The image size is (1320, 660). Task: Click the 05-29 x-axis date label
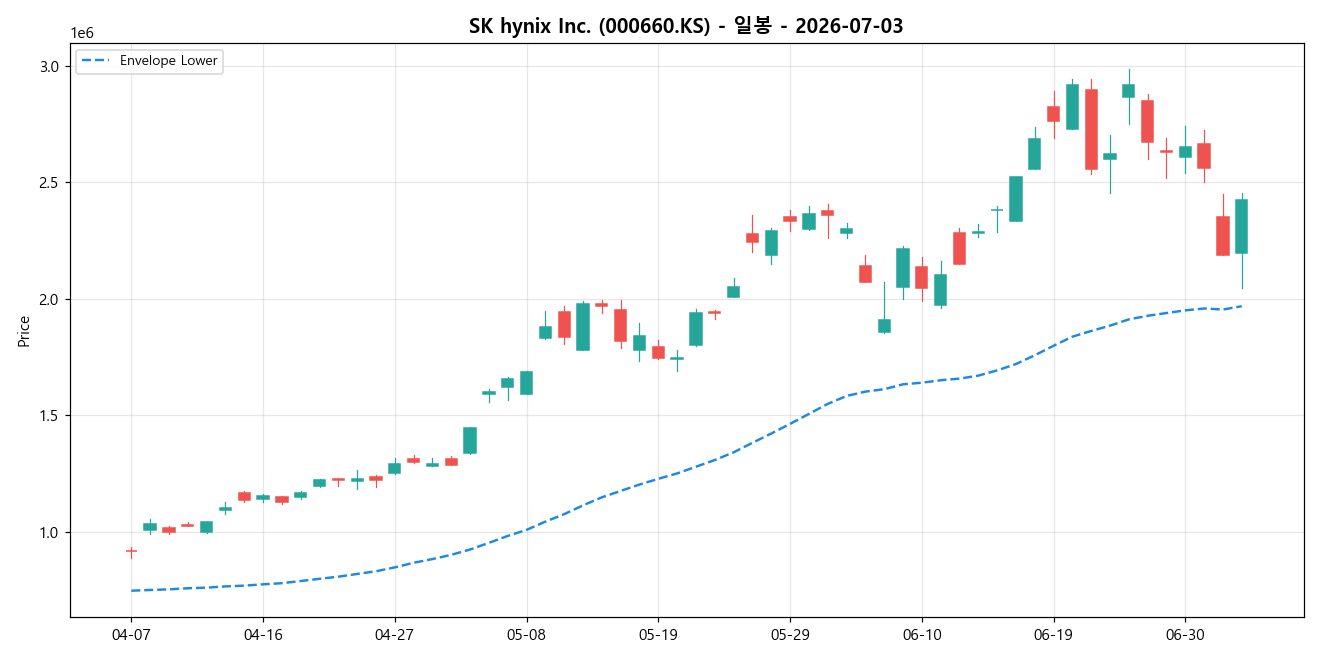pyautogui.click(x=790, y=634)
